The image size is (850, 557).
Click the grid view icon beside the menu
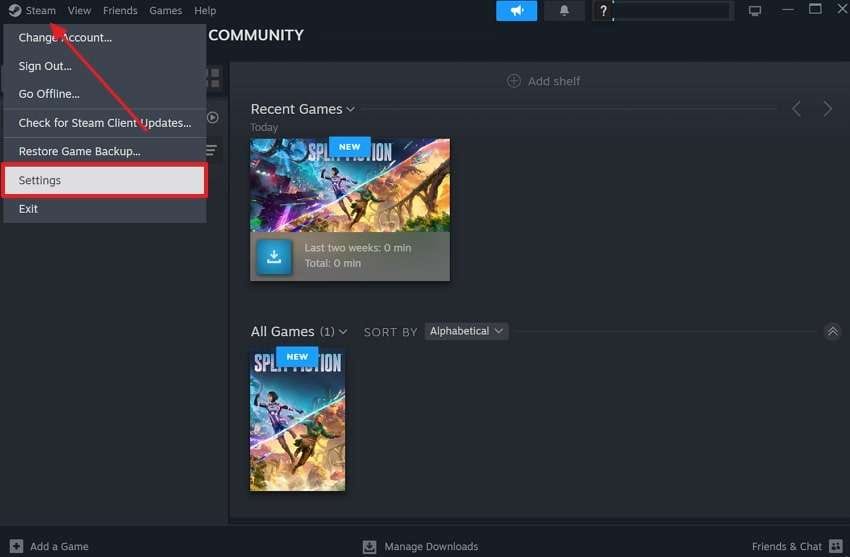tap(215, 78)
